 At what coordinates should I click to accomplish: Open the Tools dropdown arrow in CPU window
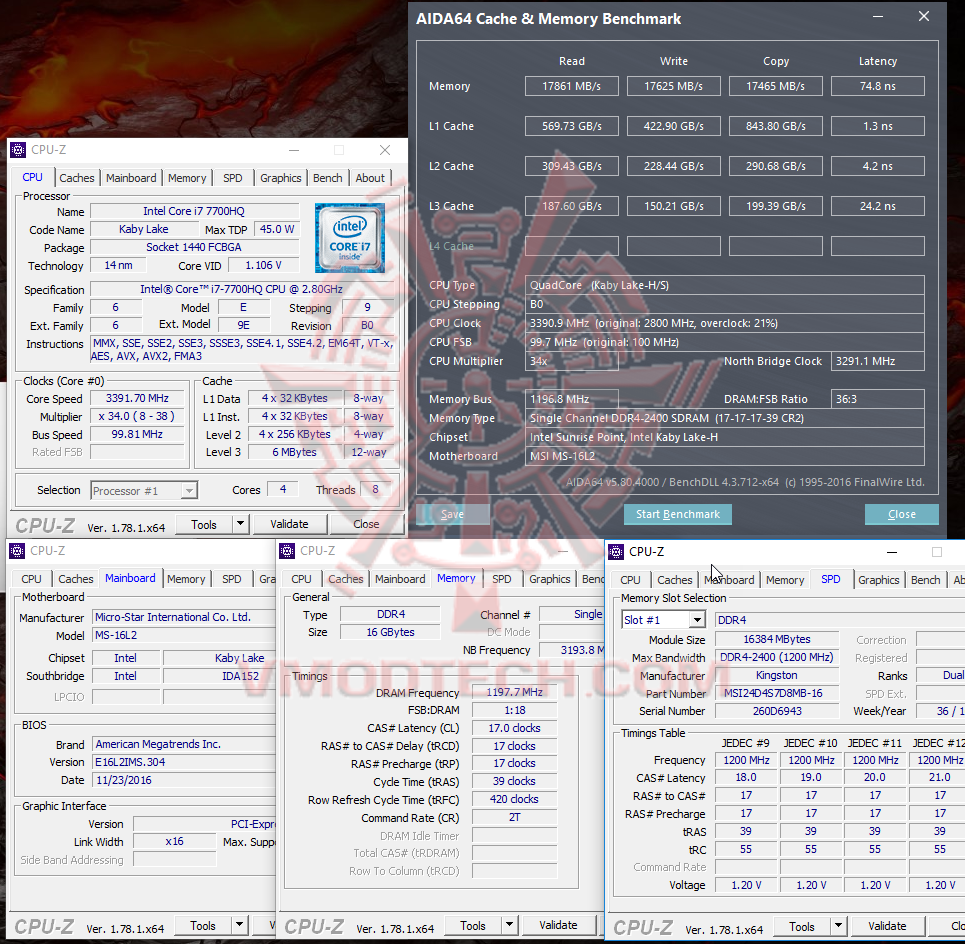click(x=241, y=524)
